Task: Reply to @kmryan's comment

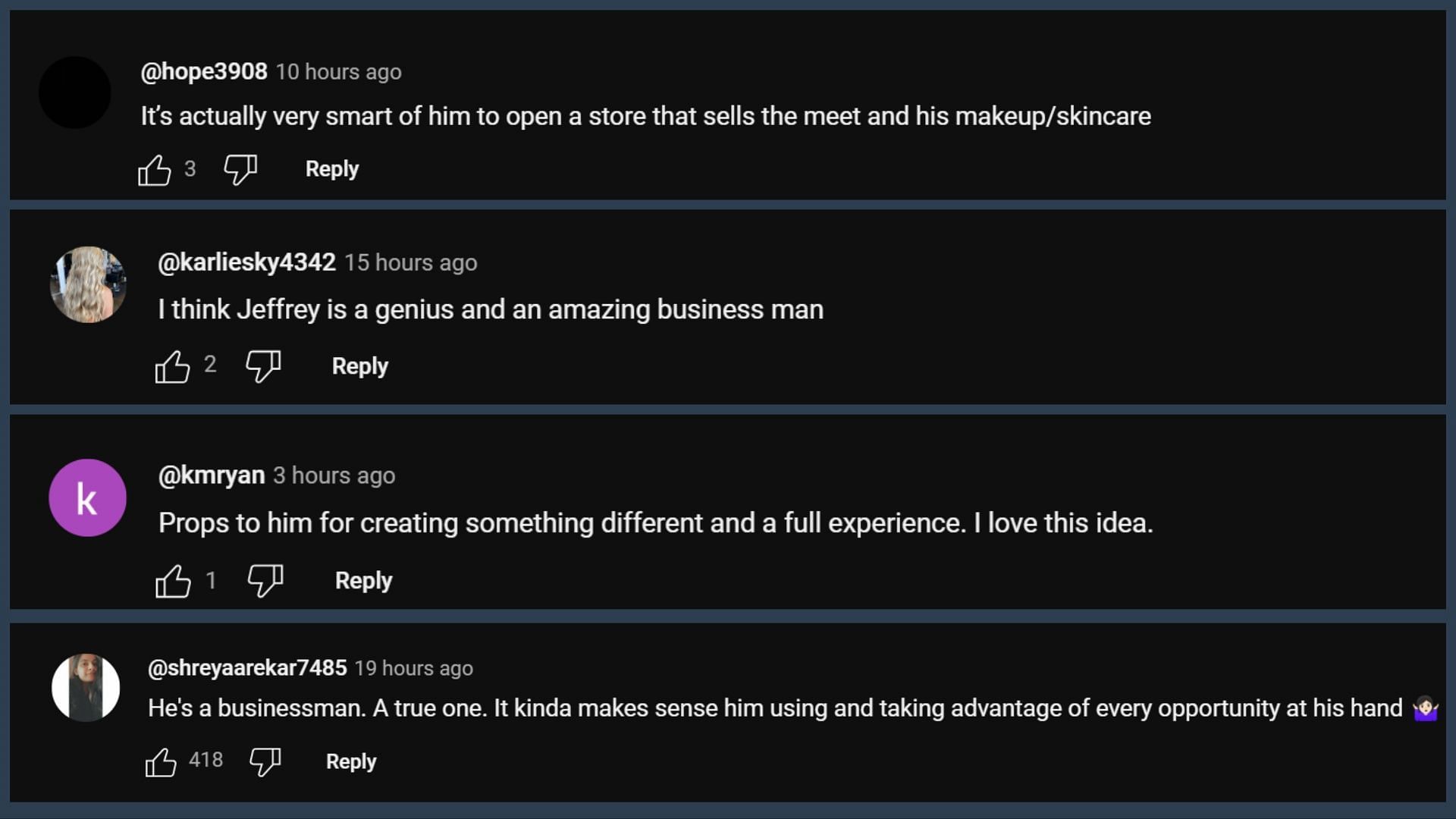Action: click(364, 580)
